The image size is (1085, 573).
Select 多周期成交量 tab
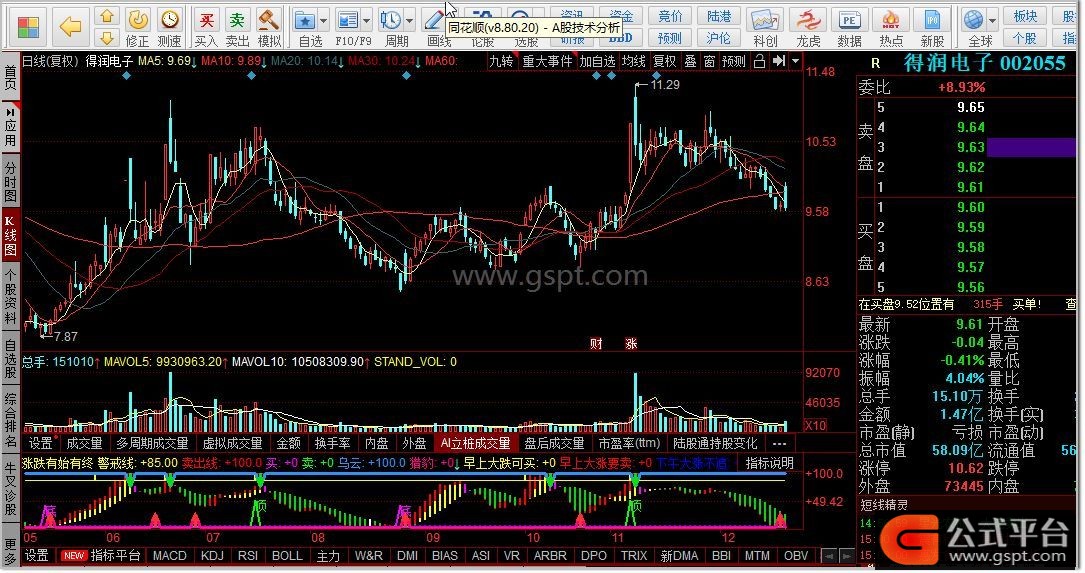(x=152, y=444)
